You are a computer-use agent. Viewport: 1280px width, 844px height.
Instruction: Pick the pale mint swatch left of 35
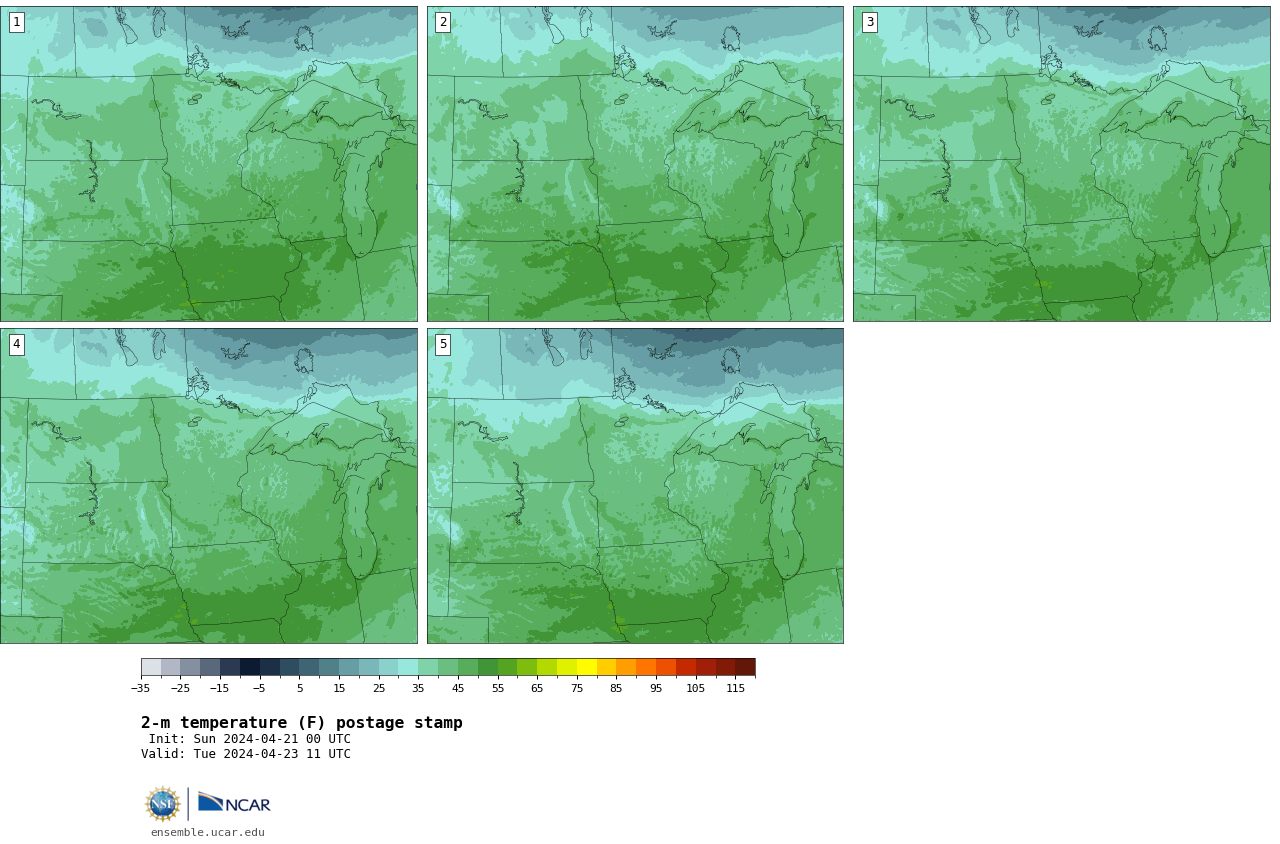point(408,667)
